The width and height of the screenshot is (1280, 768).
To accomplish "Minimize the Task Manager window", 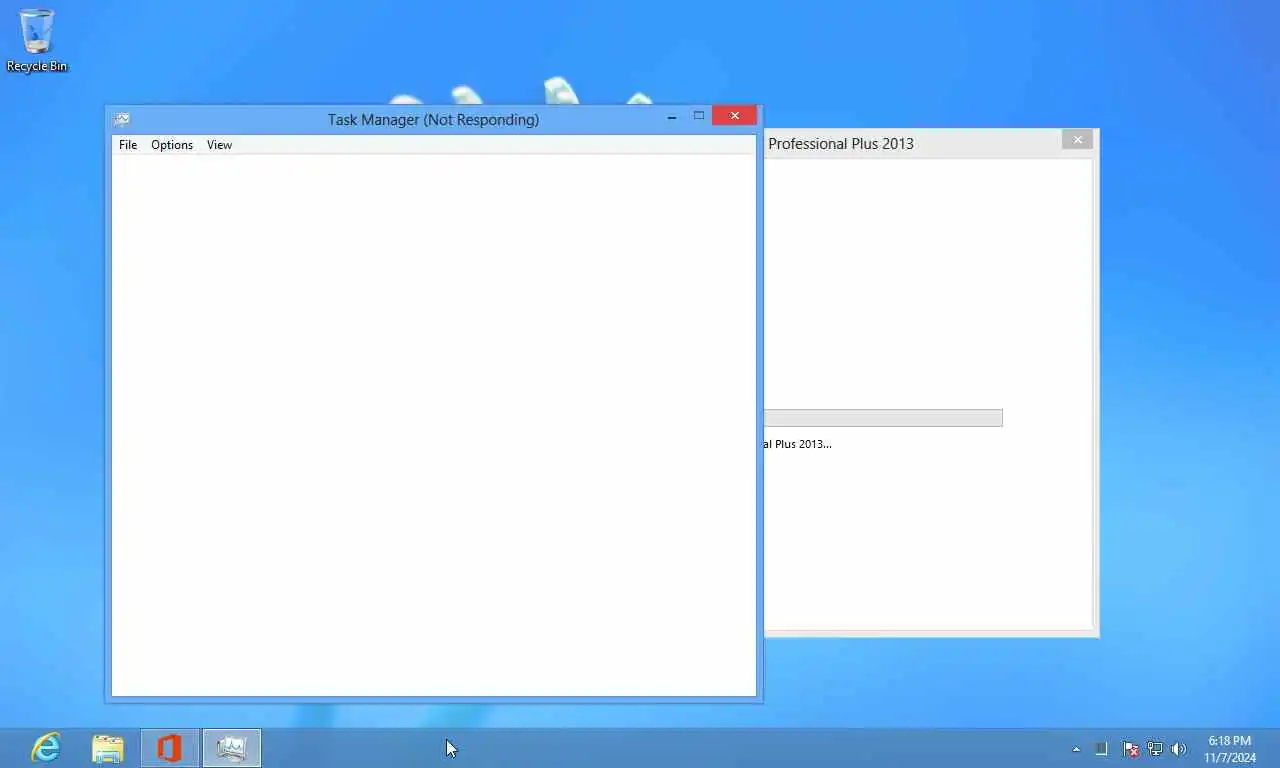I will coord(672,117).
